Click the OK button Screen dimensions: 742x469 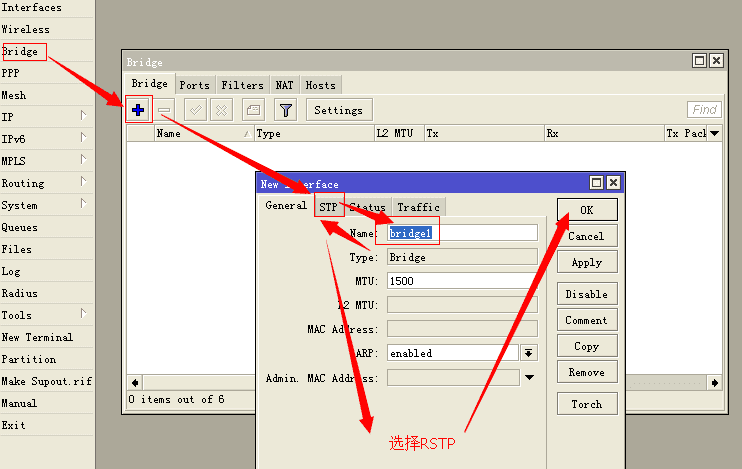coord(587,210)
